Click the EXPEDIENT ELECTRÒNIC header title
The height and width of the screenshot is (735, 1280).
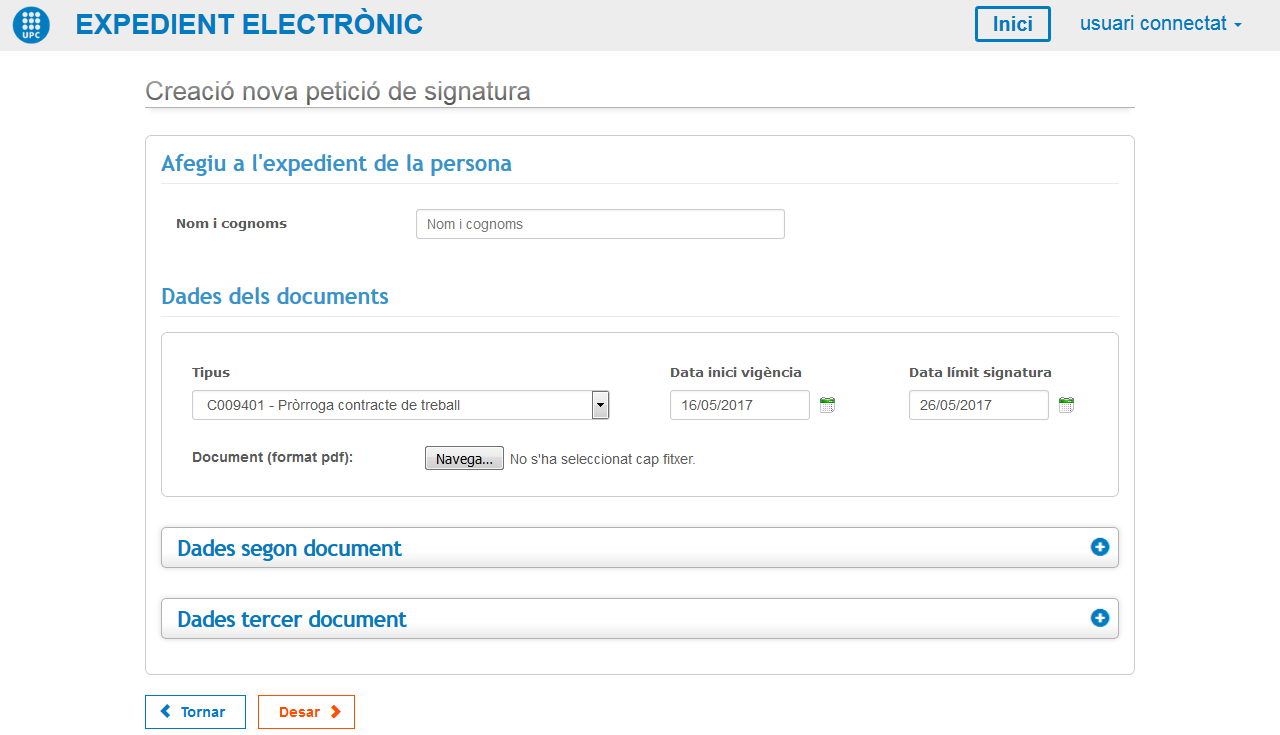(249, 25)
